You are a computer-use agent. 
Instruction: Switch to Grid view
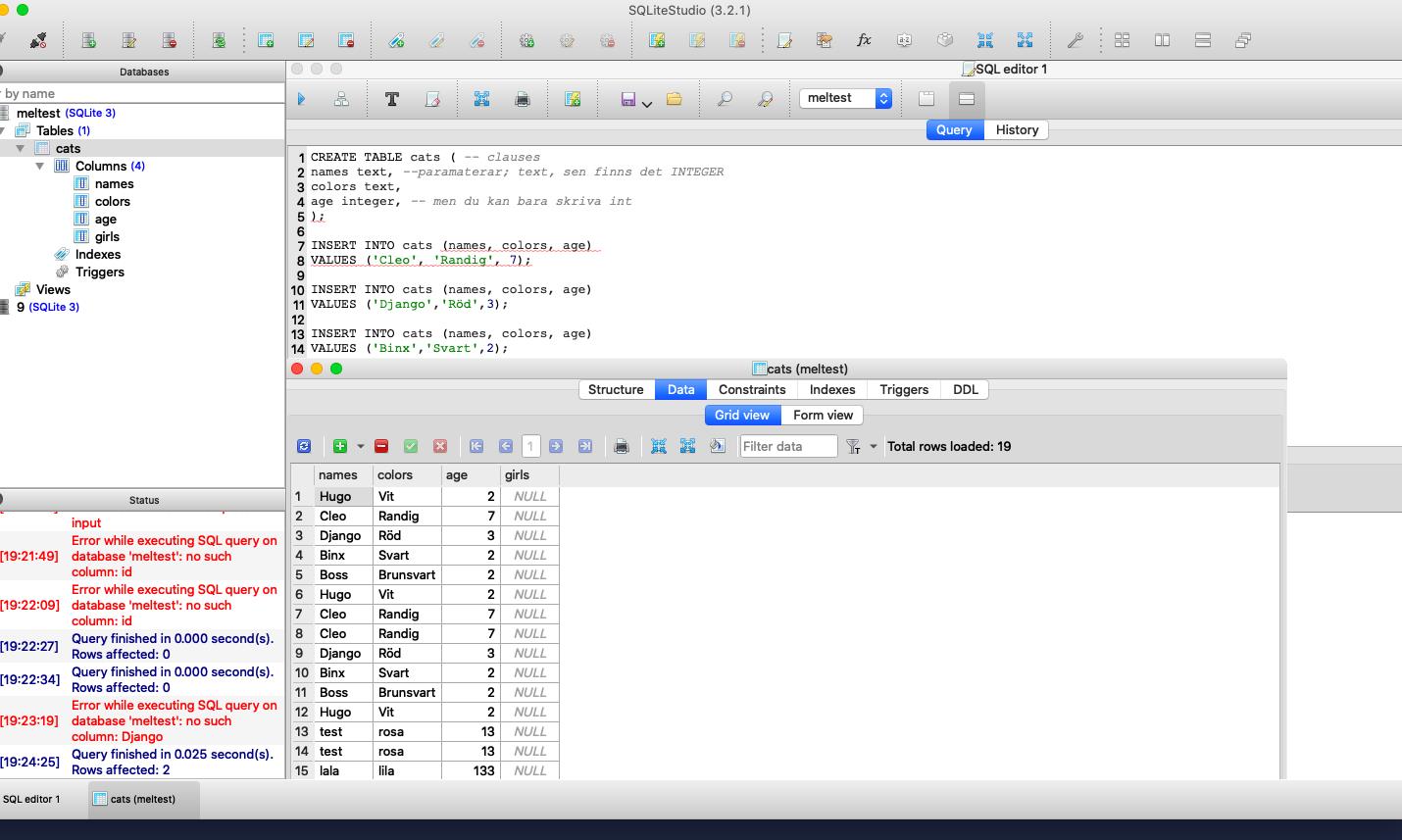[x=742, y=415]
